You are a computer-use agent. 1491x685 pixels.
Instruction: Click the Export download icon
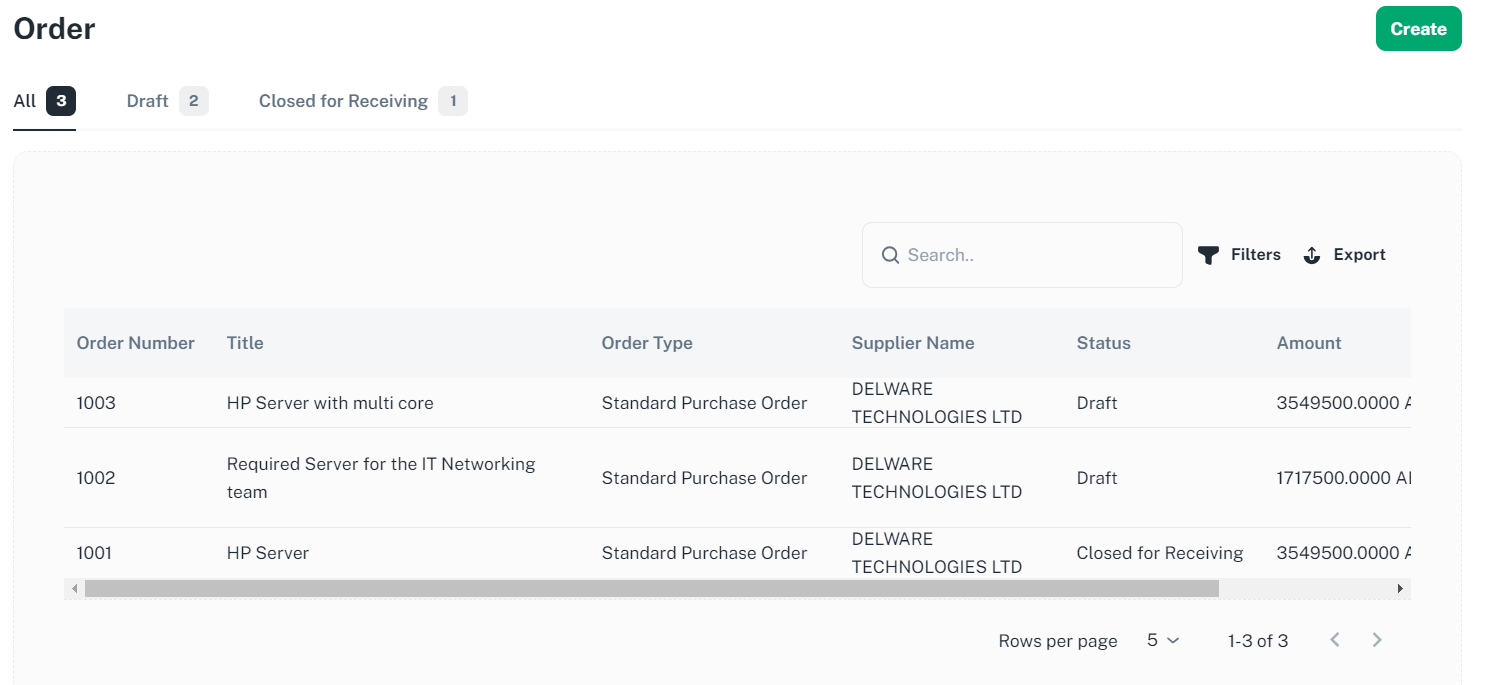pos(1312,255)
